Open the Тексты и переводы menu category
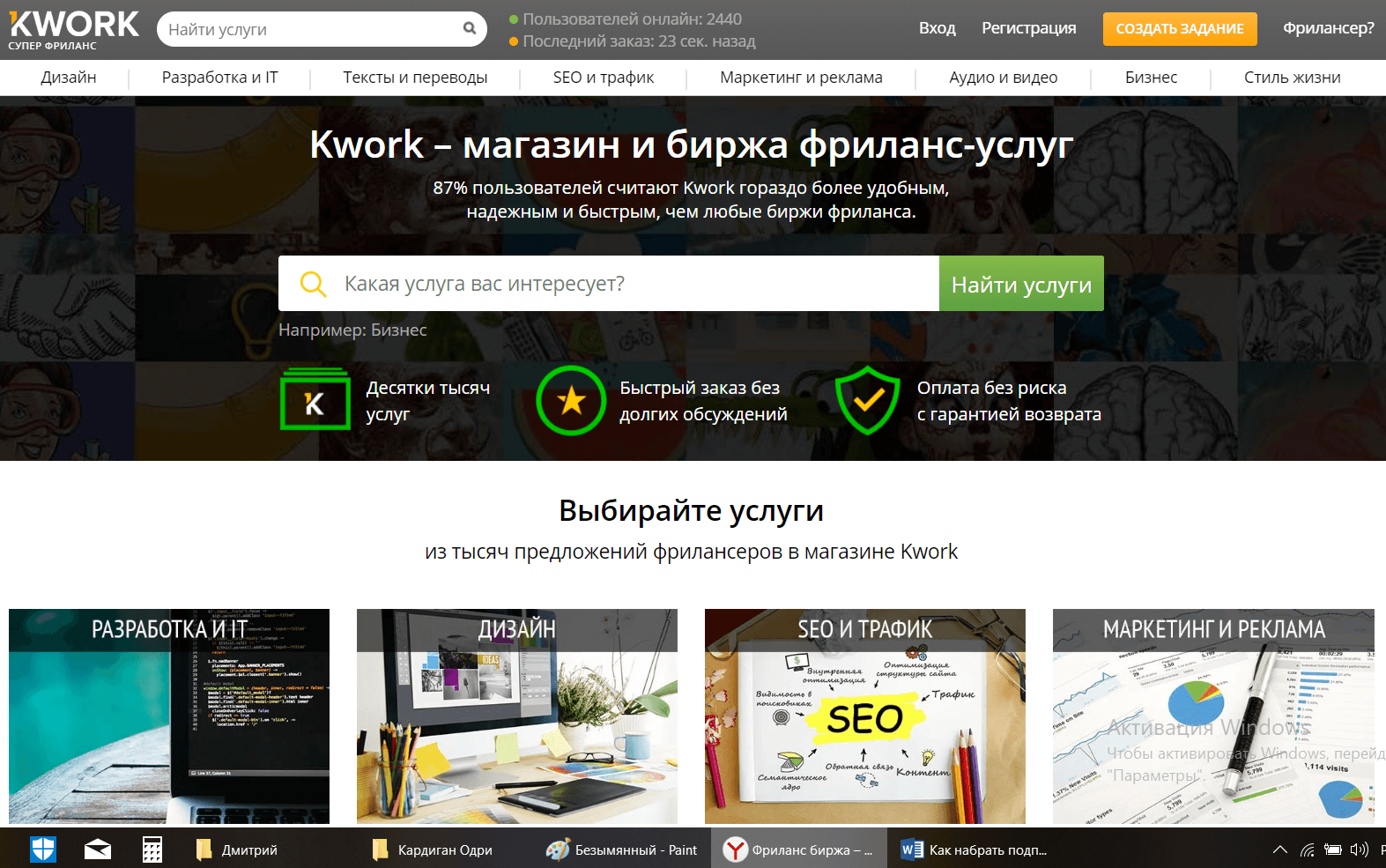The image size is (1386, 868). (x=415, y=78)
